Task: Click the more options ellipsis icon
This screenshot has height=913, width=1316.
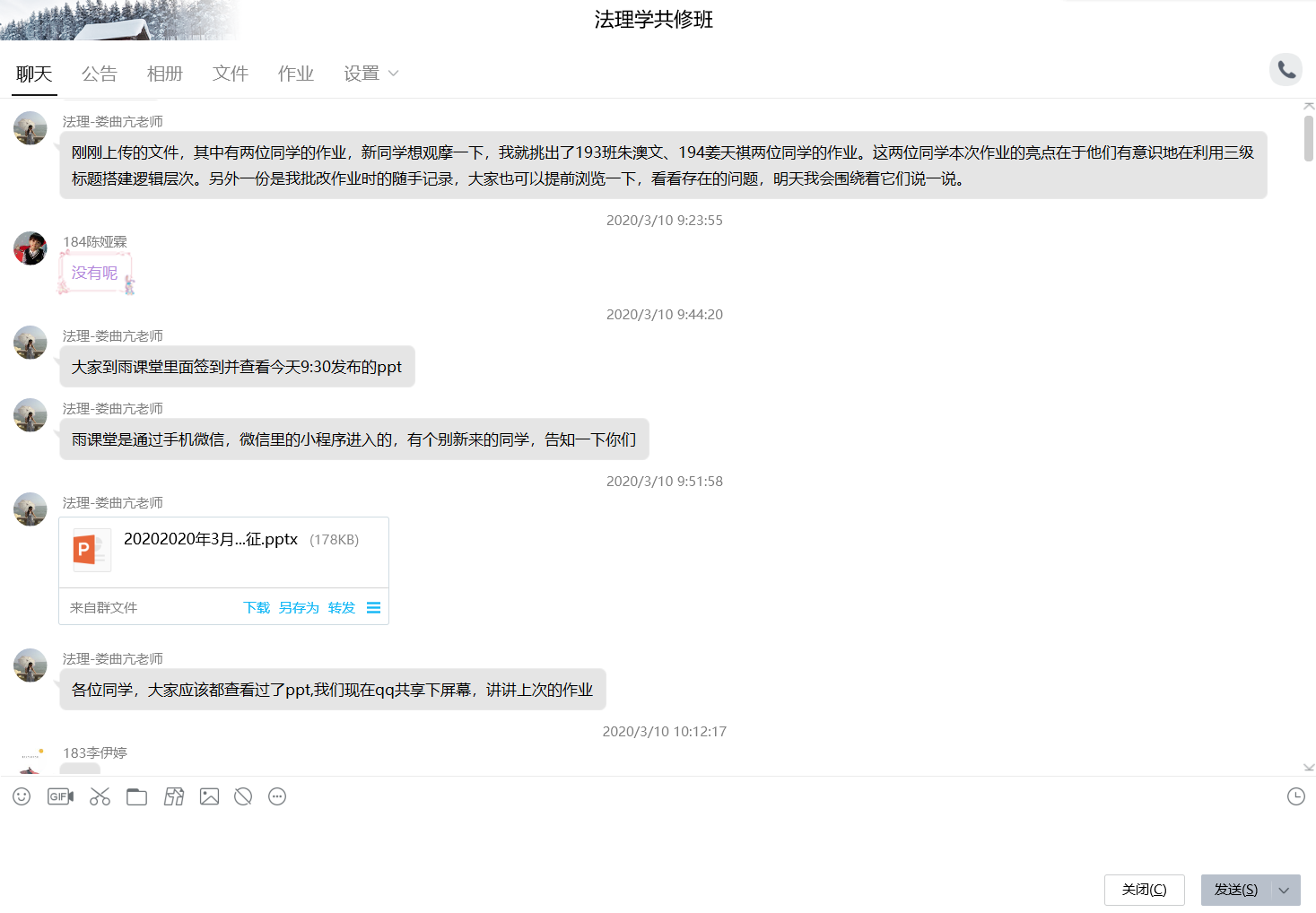Action: 277,796
